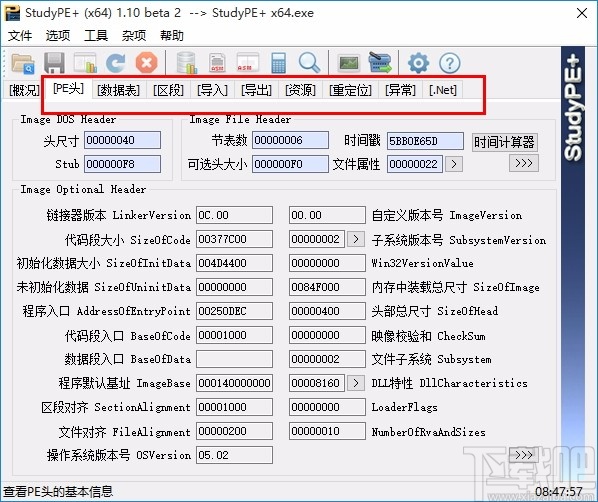598x502 pixels.
Task: Click the ImageBase field showing 000140000000
Action: [235, 383]
